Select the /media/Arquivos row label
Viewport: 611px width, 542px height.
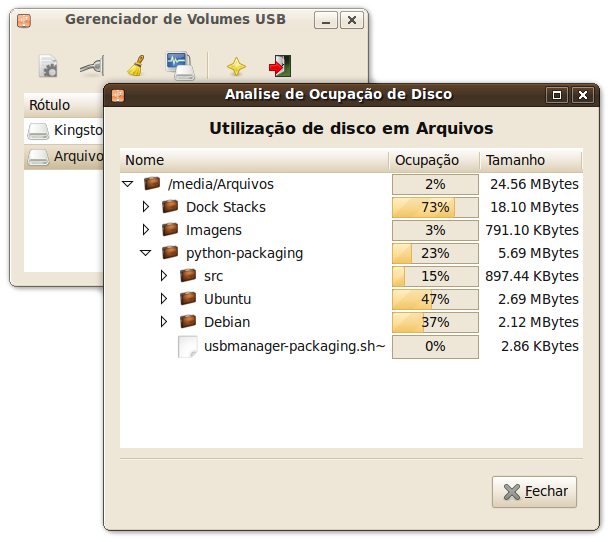click(x=221, y=184)
